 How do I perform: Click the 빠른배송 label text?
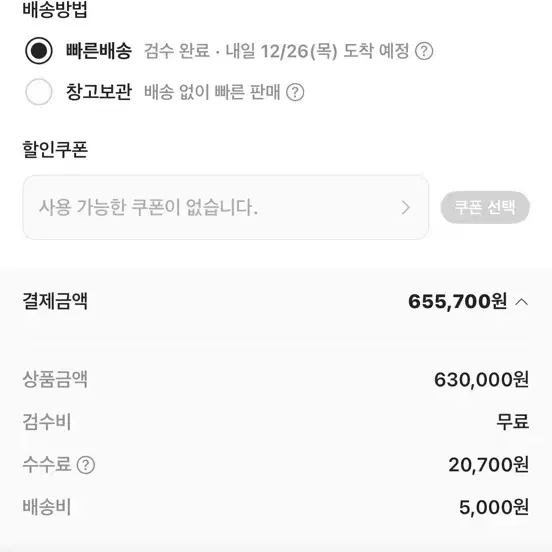tap(99, 51)
